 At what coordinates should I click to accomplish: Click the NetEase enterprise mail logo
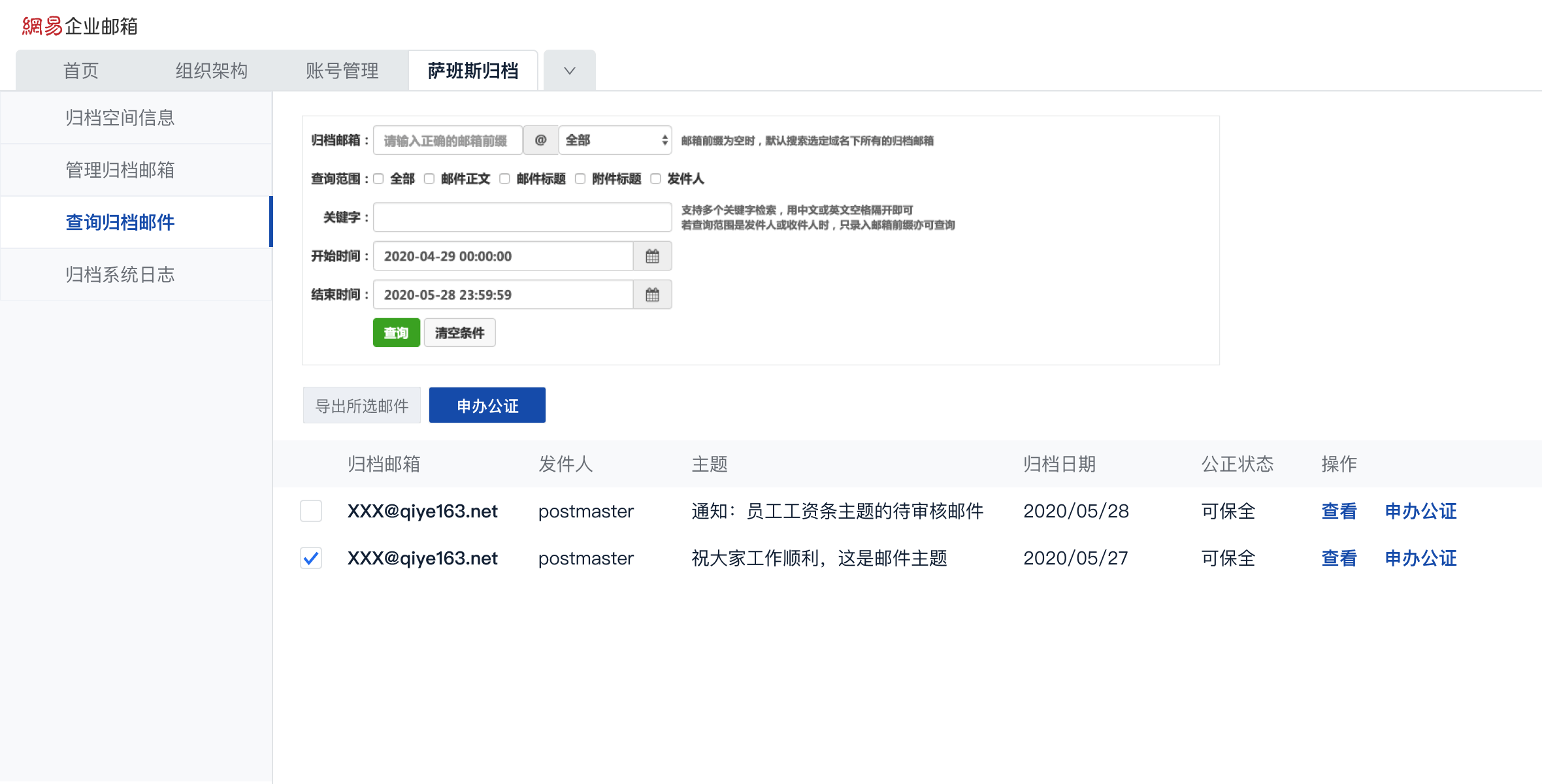80,26
